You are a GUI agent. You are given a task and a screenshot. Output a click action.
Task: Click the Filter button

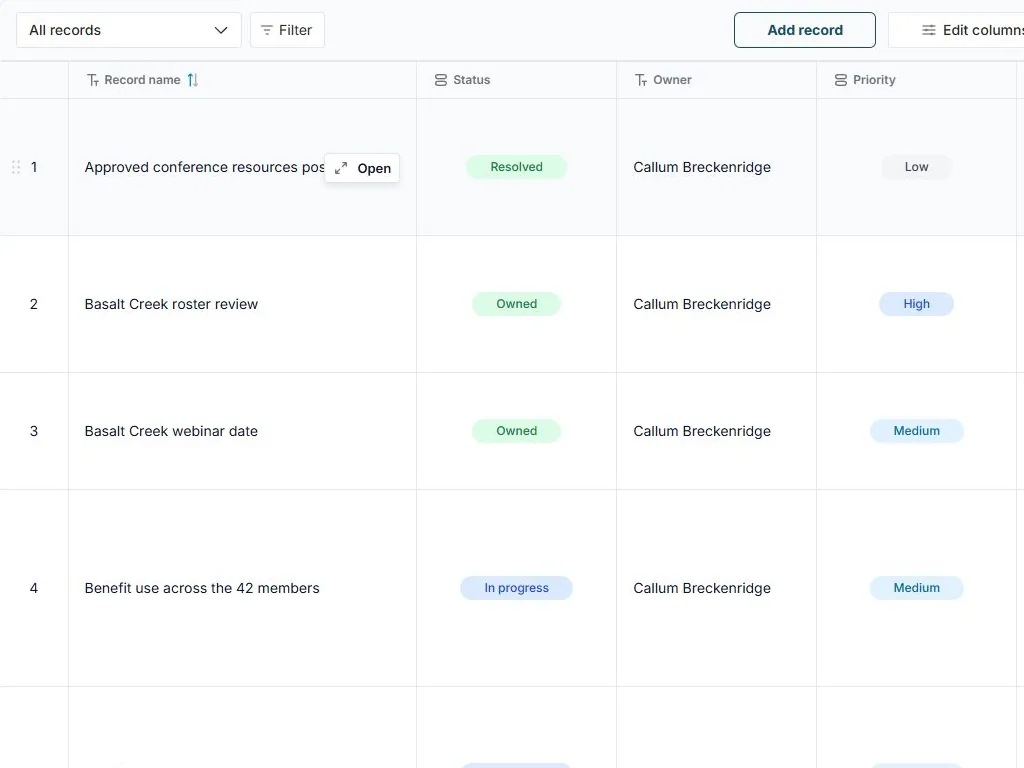tap(287, 30)
